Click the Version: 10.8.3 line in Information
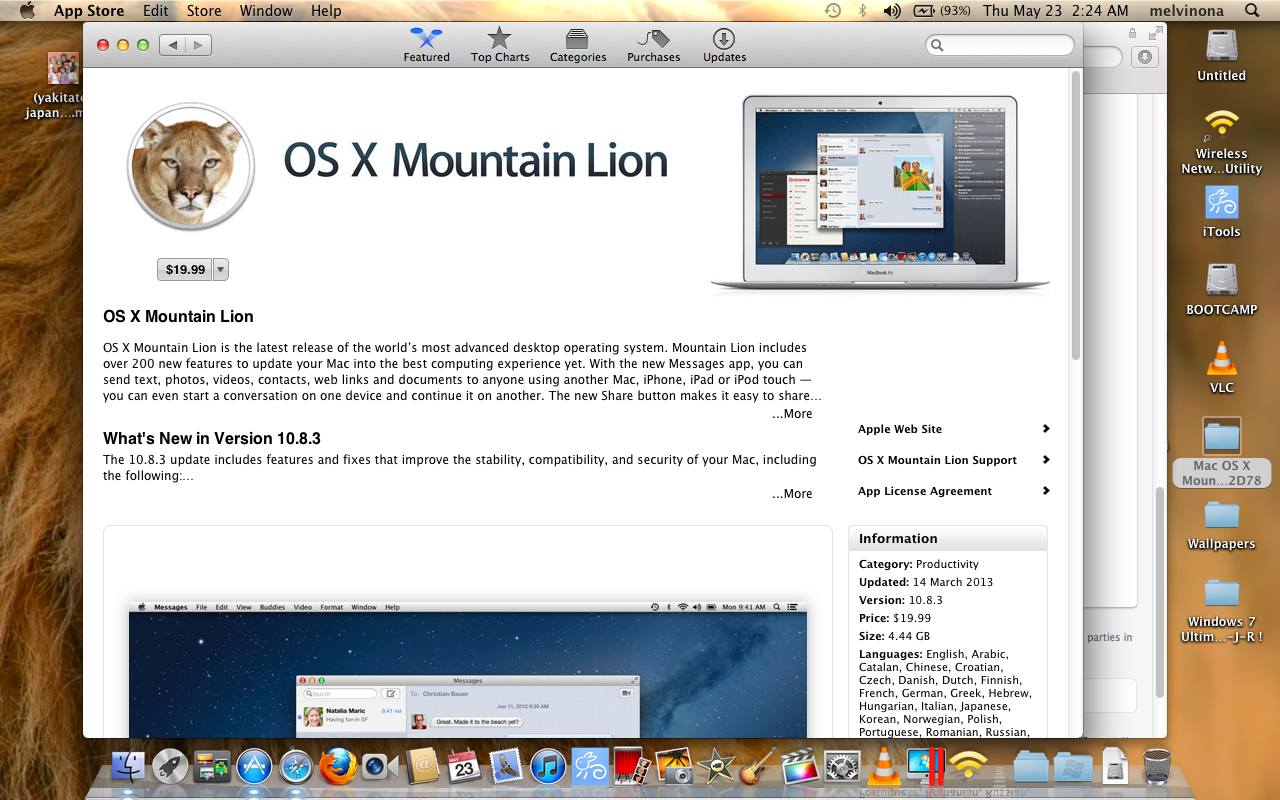 901,600
